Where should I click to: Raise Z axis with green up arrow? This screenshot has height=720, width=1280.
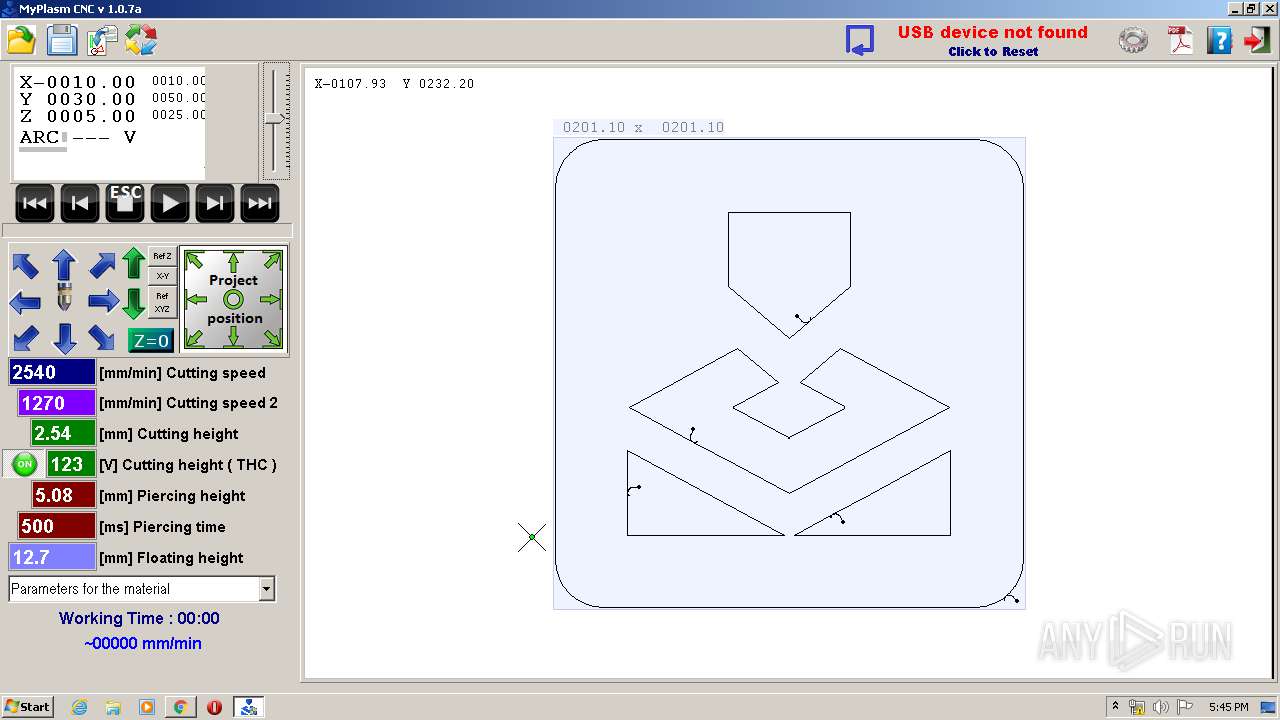(x=134, y=264)
